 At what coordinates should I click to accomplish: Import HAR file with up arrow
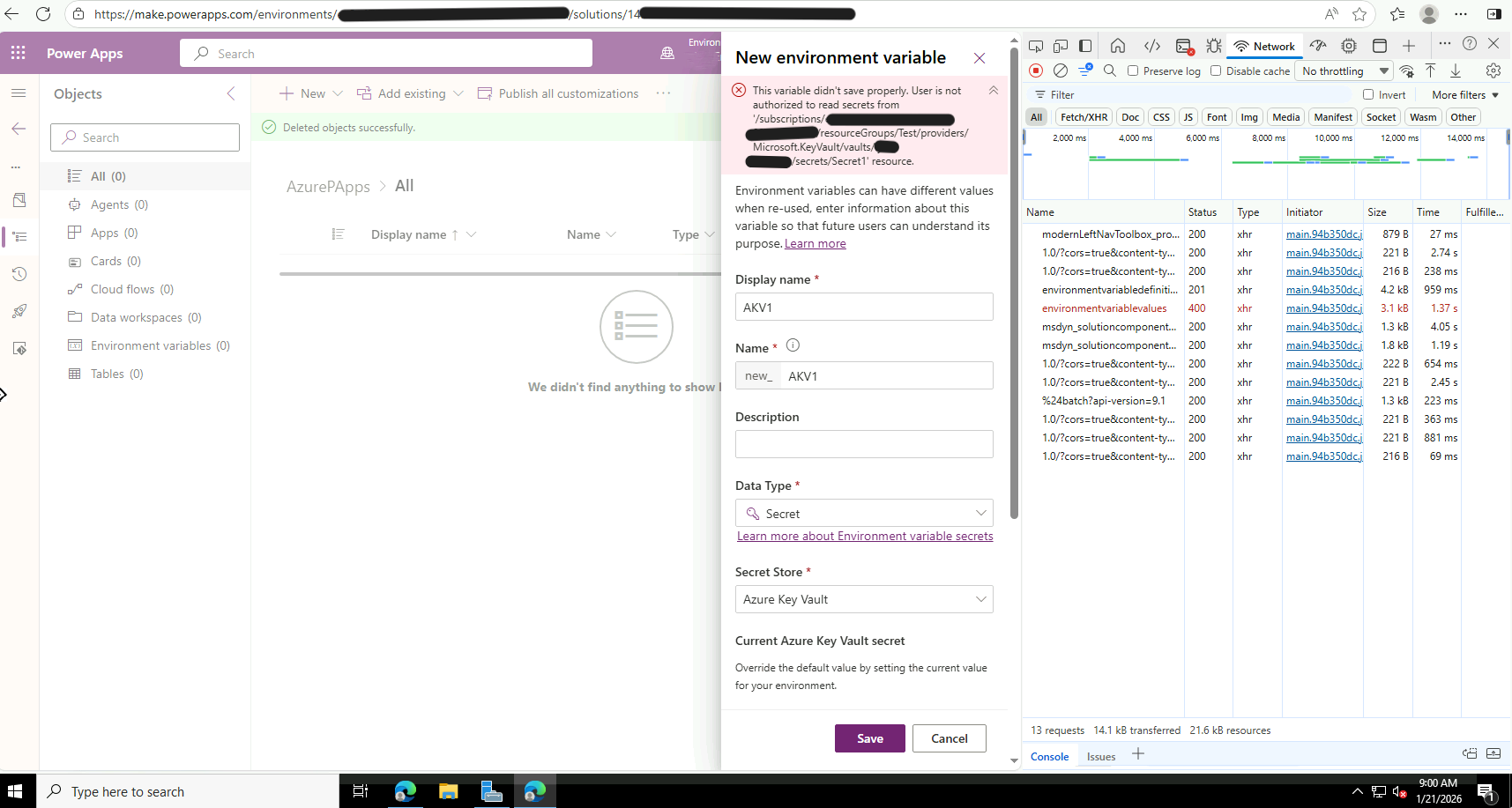pos(1431,70)
